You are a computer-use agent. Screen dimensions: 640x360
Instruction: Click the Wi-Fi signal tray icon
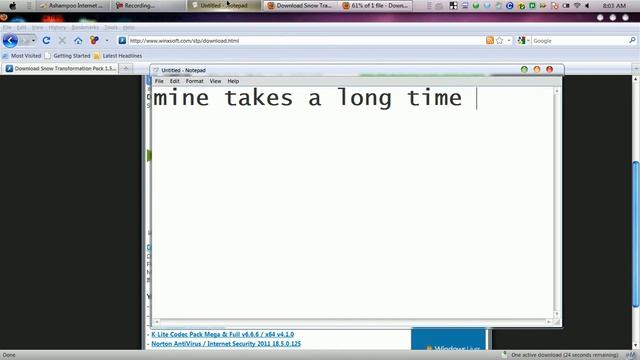pos(577,6)
